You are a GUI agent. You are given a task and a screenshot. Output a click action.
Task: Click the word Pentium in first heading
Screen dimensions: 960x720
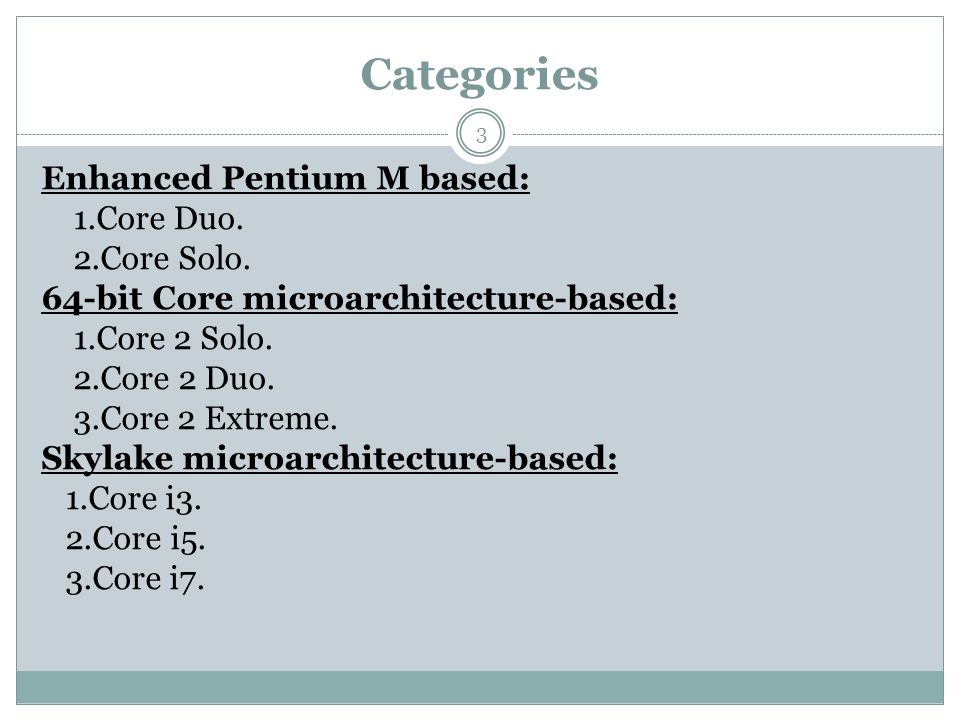[293, 179]
